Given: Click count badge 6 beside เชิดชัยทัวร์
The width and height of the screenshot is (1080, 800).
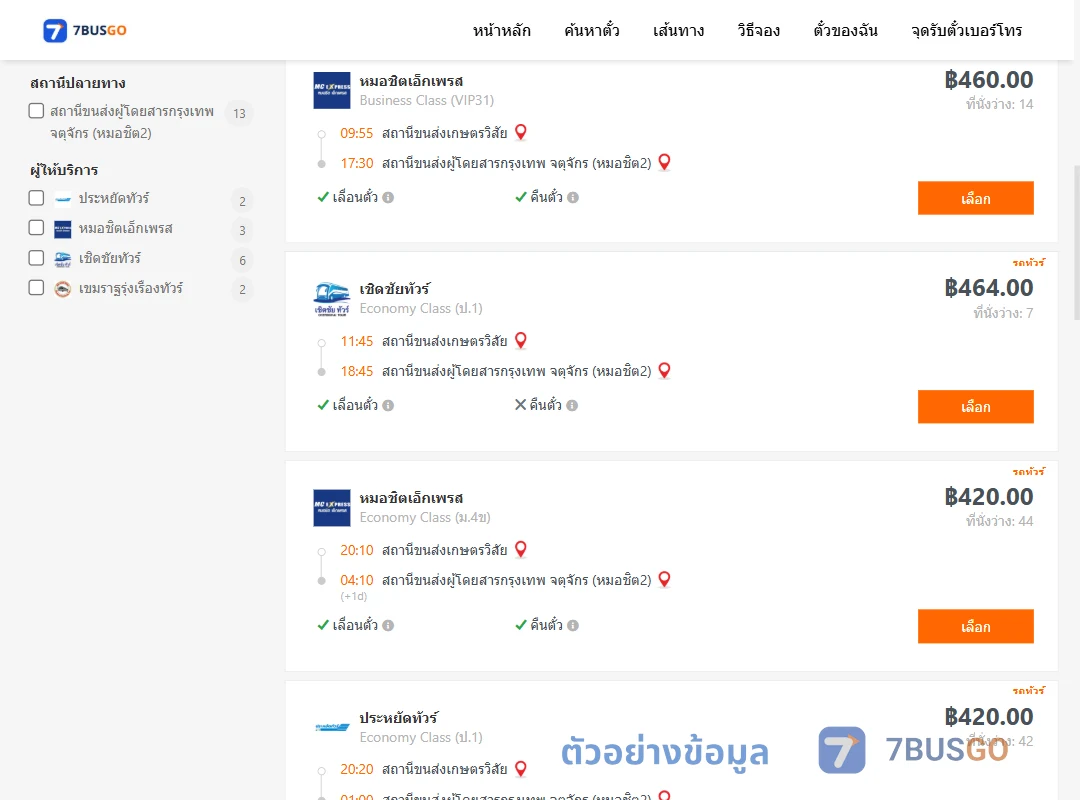Looking at the screenshot, I should point(242,260).
